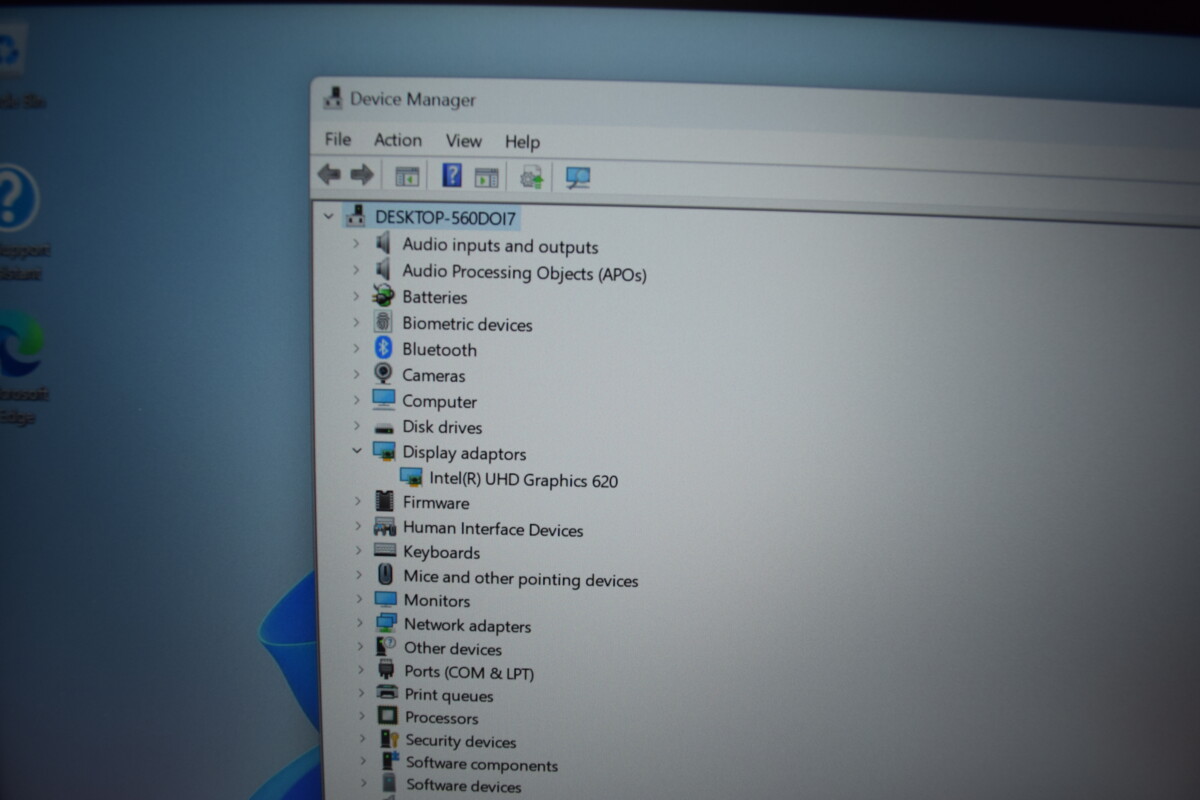Expand the Monitors category

358,599
